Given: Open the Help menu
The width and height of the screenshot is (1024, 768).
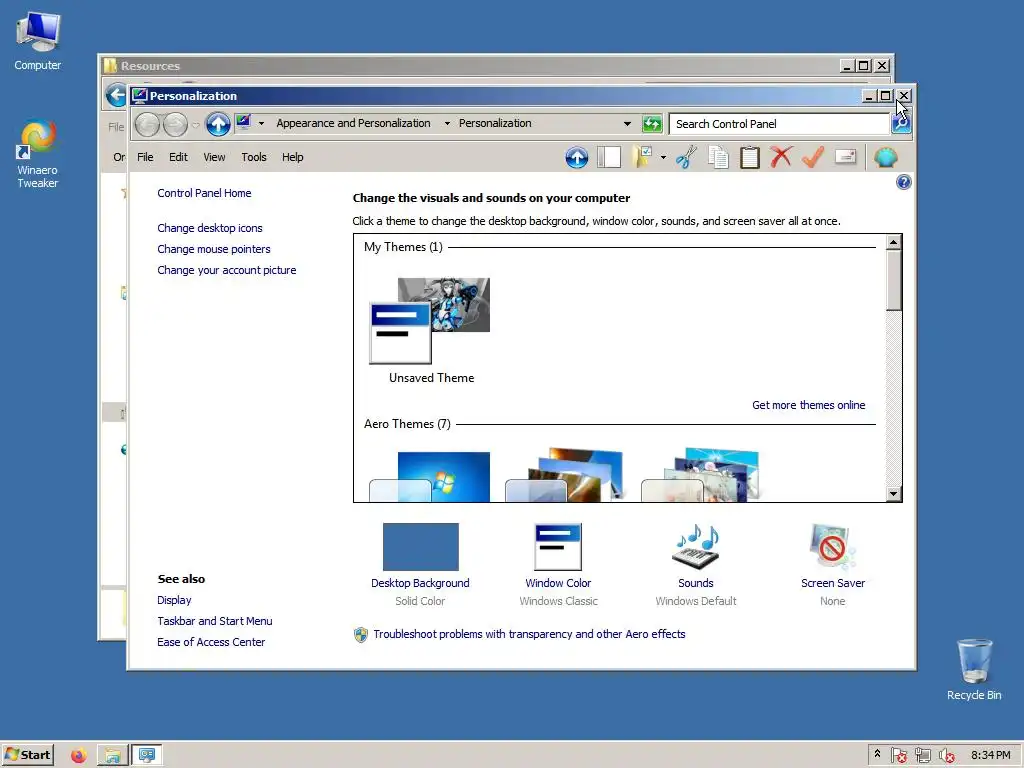Looking at the screenshot, I should point(293,157).
